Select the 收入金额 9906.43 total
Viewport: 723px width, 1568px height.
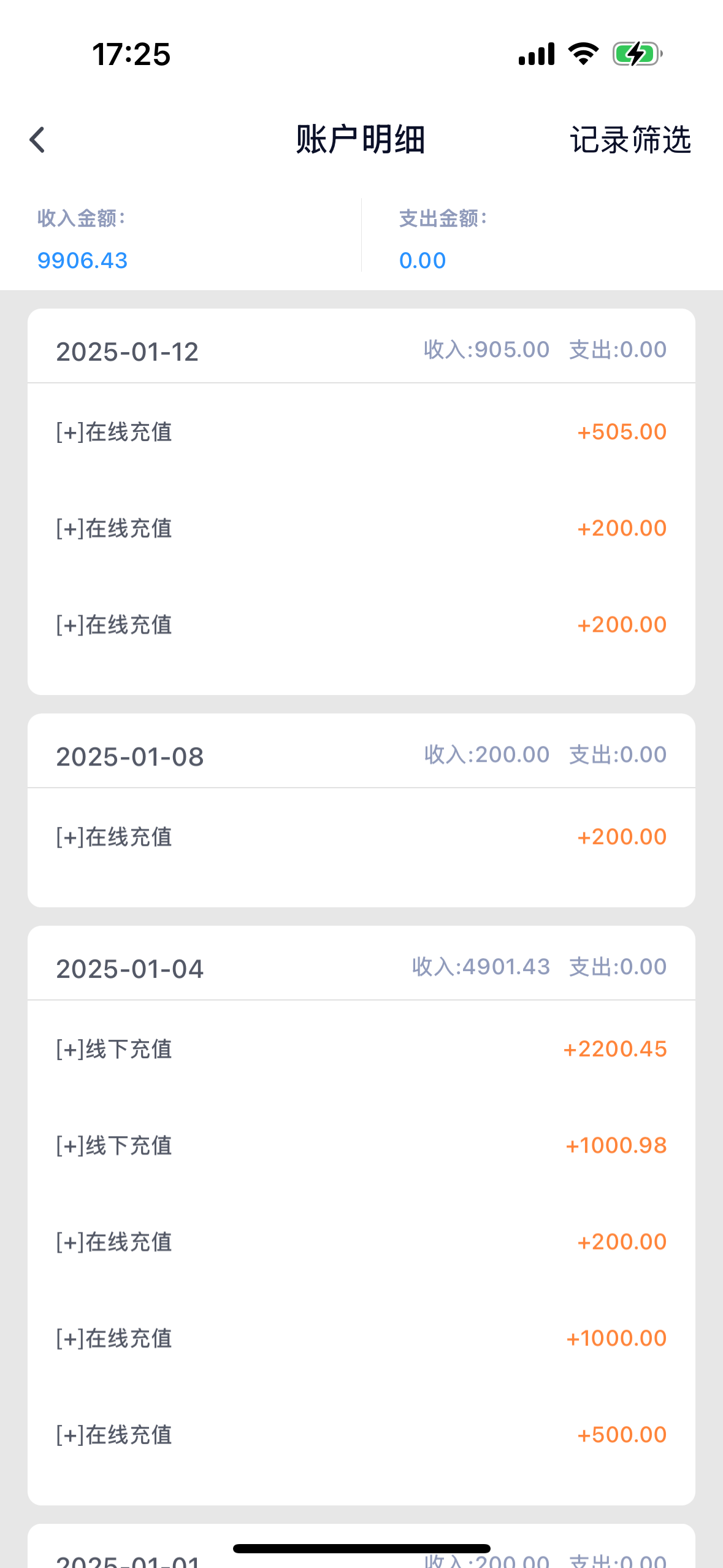coord(83,260)
